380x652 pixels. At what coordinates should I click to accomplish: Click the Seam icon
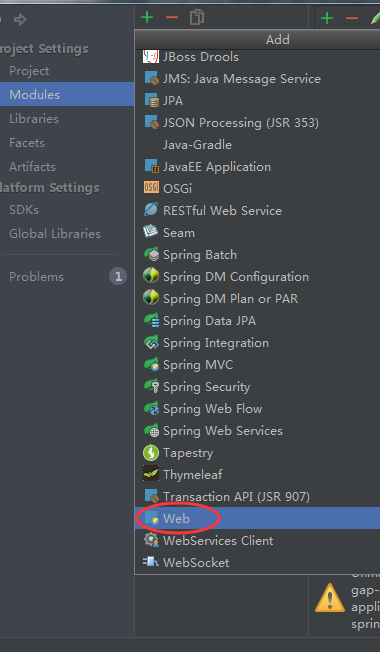151,232
